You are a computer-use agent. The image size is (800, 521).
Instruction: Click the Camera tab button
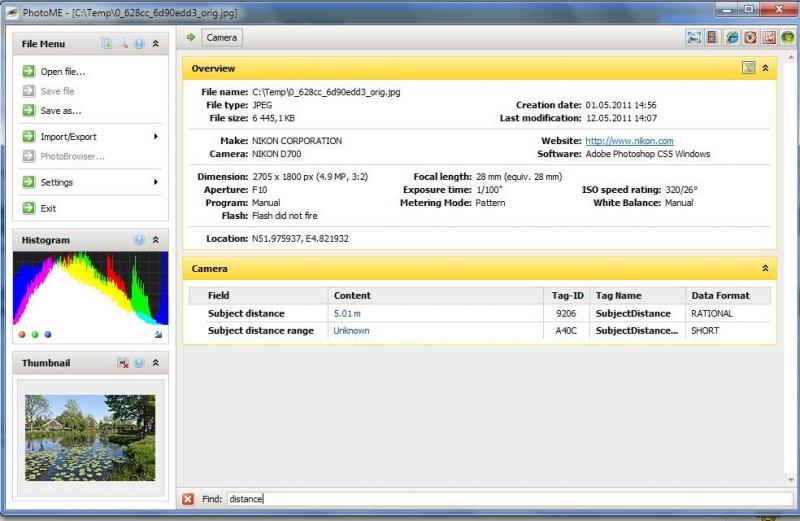point(222,37)
